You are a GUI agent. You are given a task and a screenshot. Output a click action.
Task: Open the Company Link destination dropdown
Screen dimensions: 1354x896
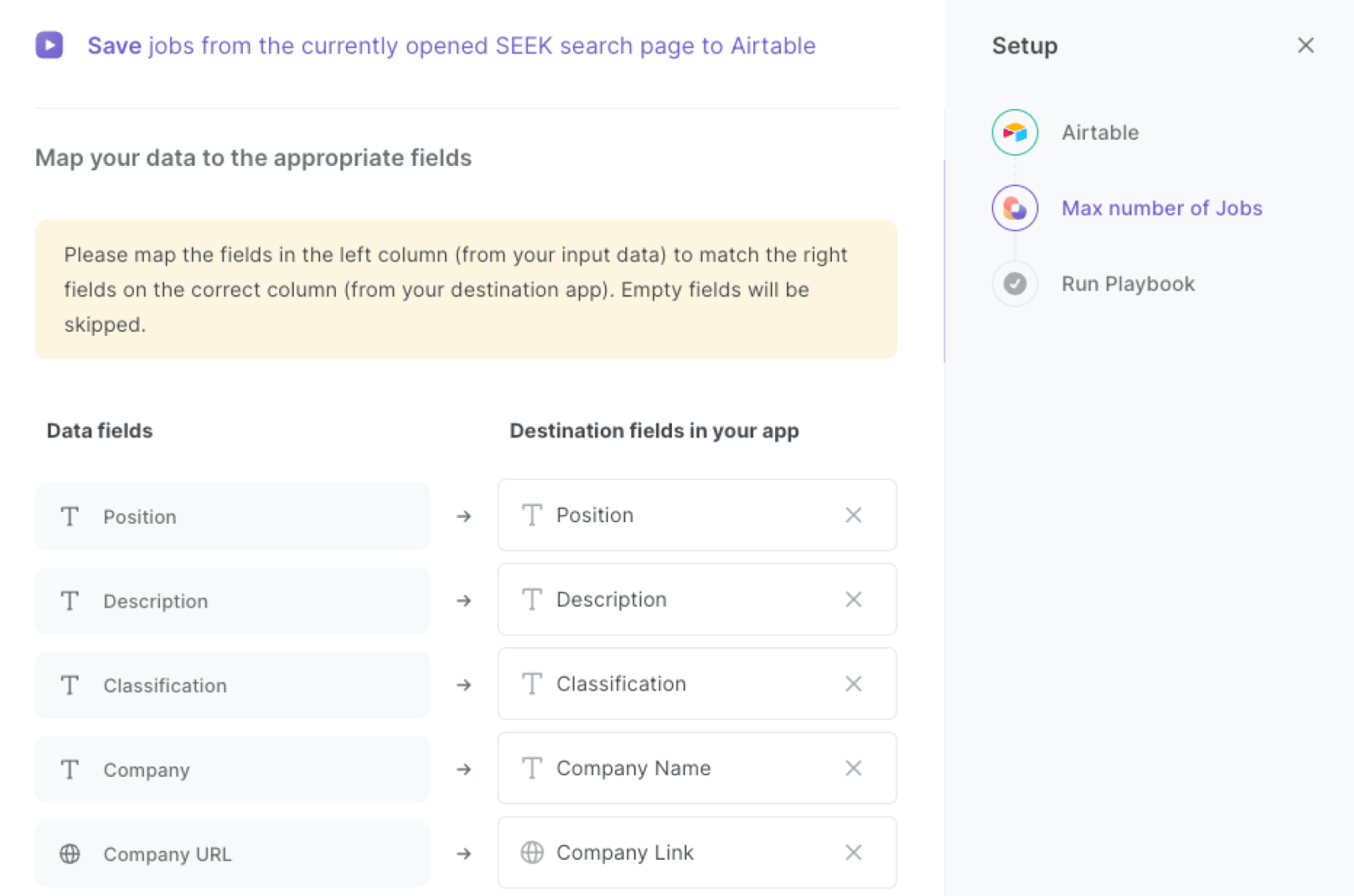point(696,852)
